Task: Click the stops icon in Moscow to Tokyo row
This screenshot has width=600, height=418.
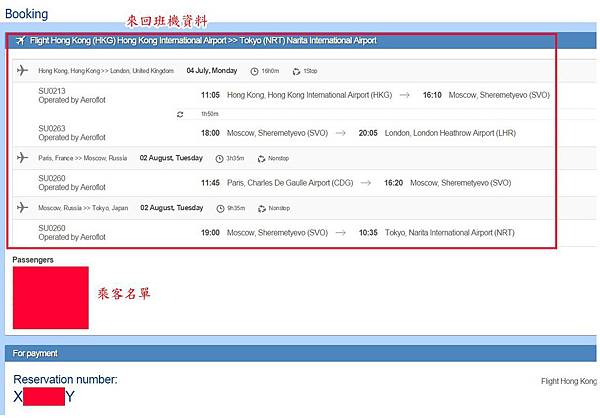Action: coord(262,209)
